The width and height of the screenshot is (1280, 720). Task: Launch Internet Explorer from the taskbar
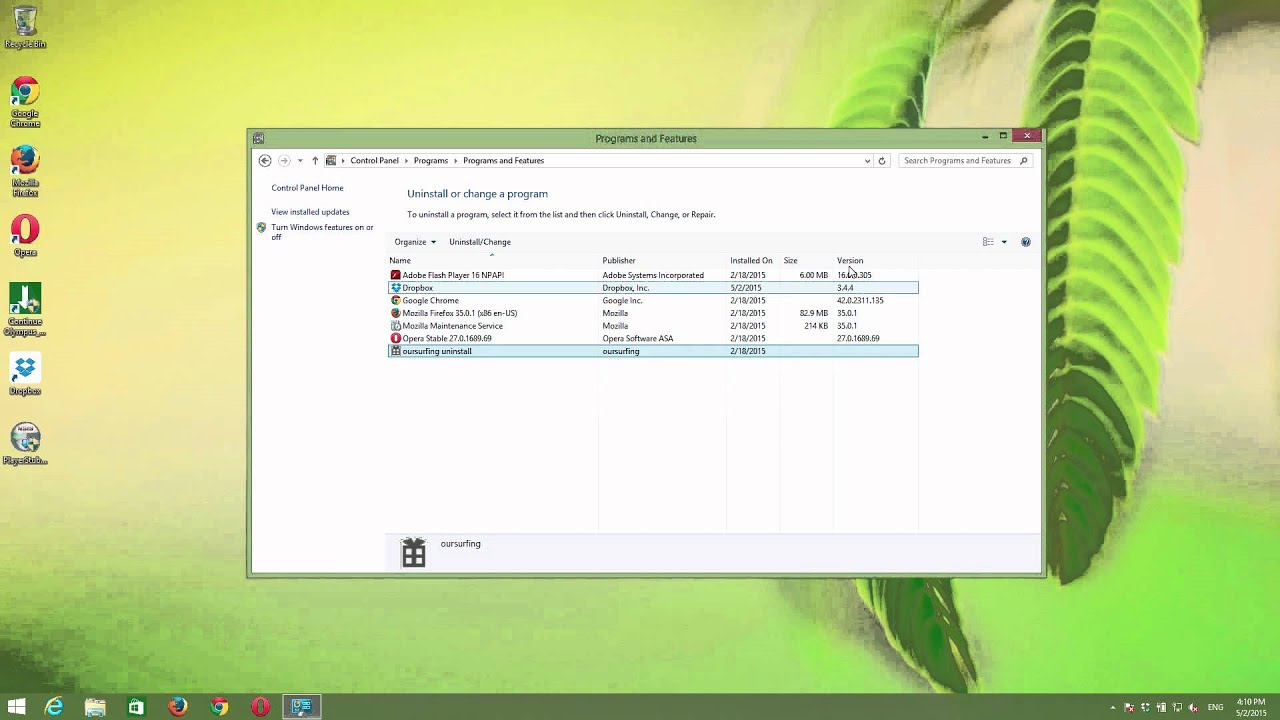(x=54, y=707)
